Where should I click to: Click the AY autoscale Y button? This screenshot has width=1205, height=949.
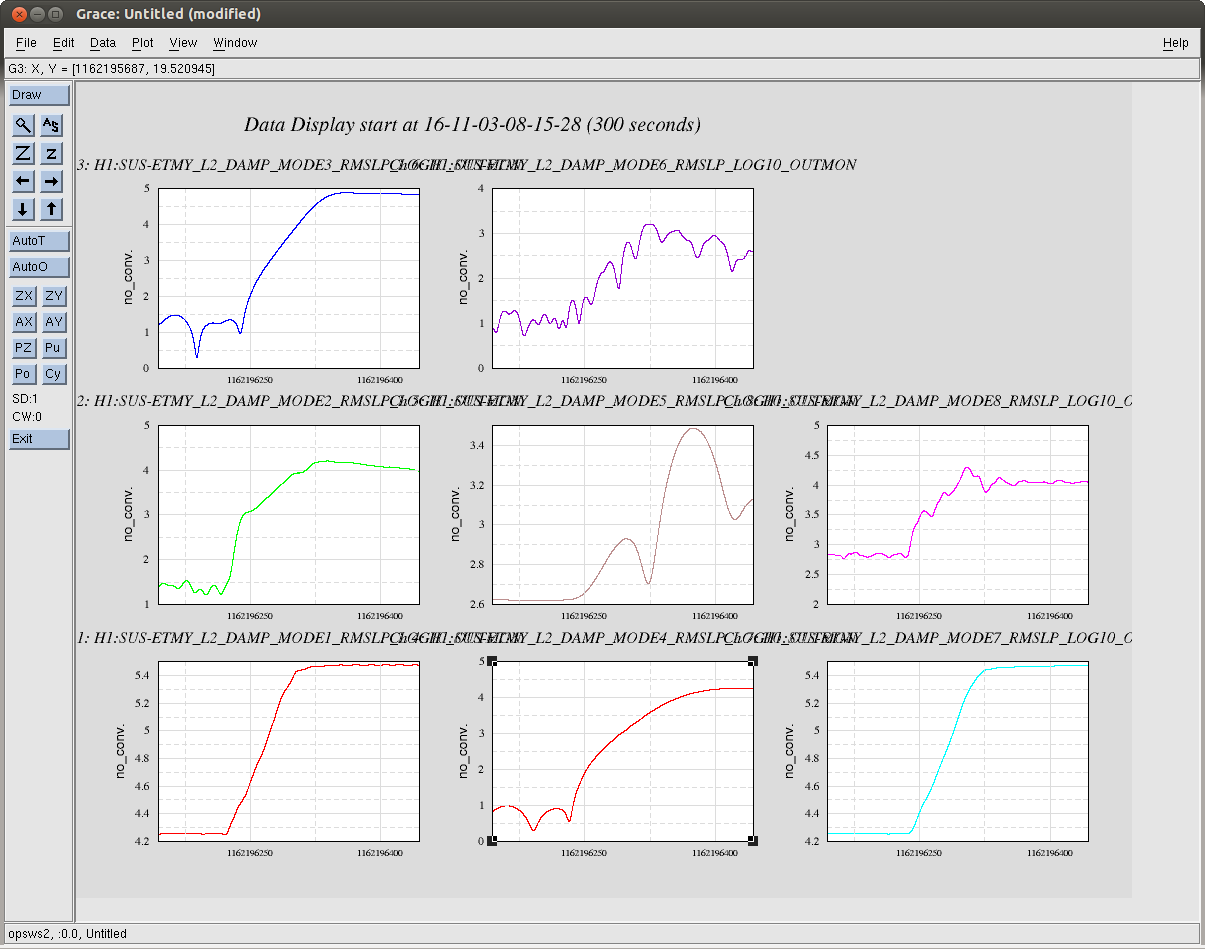[54, 322]
